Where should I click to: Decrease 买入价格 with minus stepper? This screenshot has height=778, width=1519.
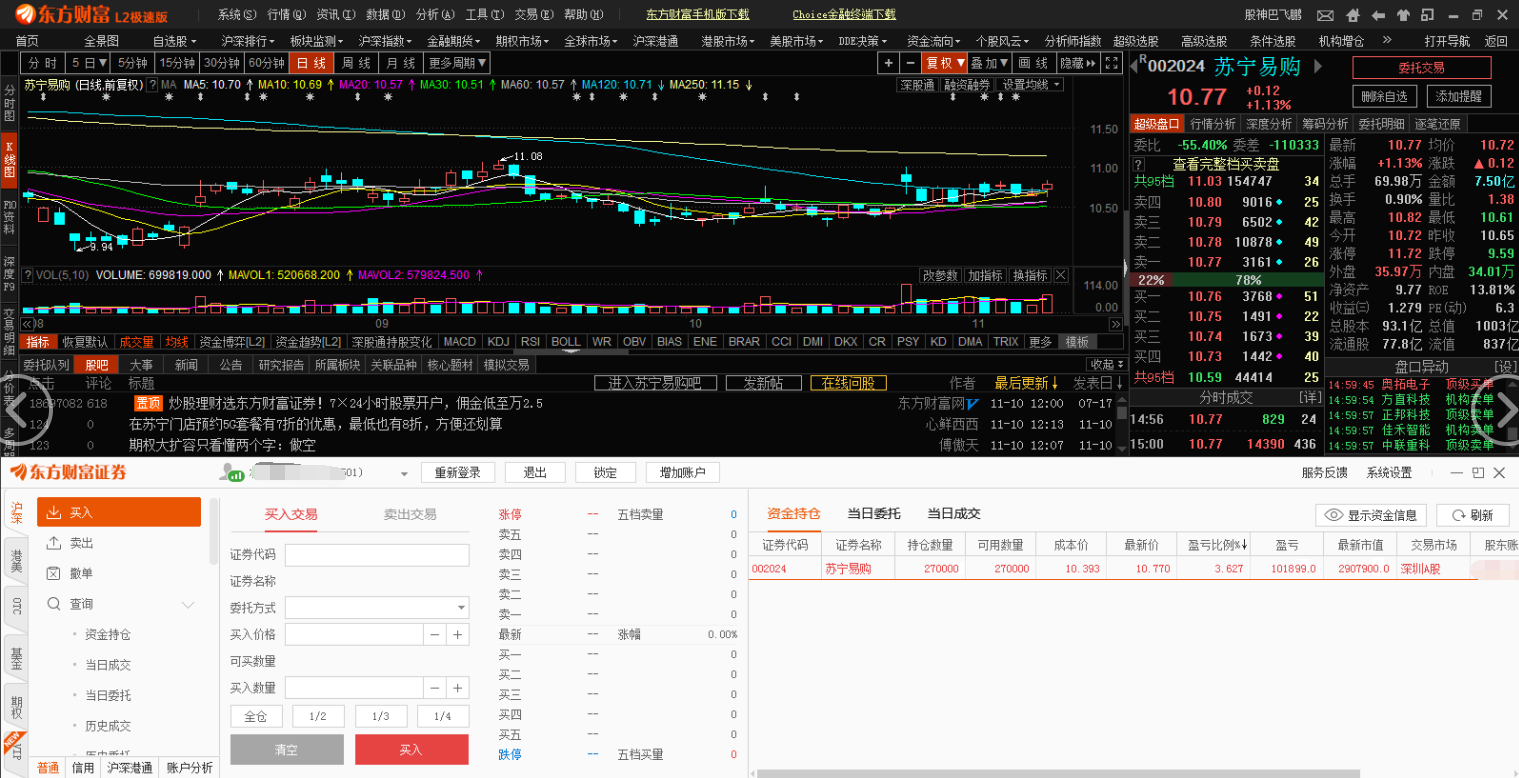[x=435, y=634]
